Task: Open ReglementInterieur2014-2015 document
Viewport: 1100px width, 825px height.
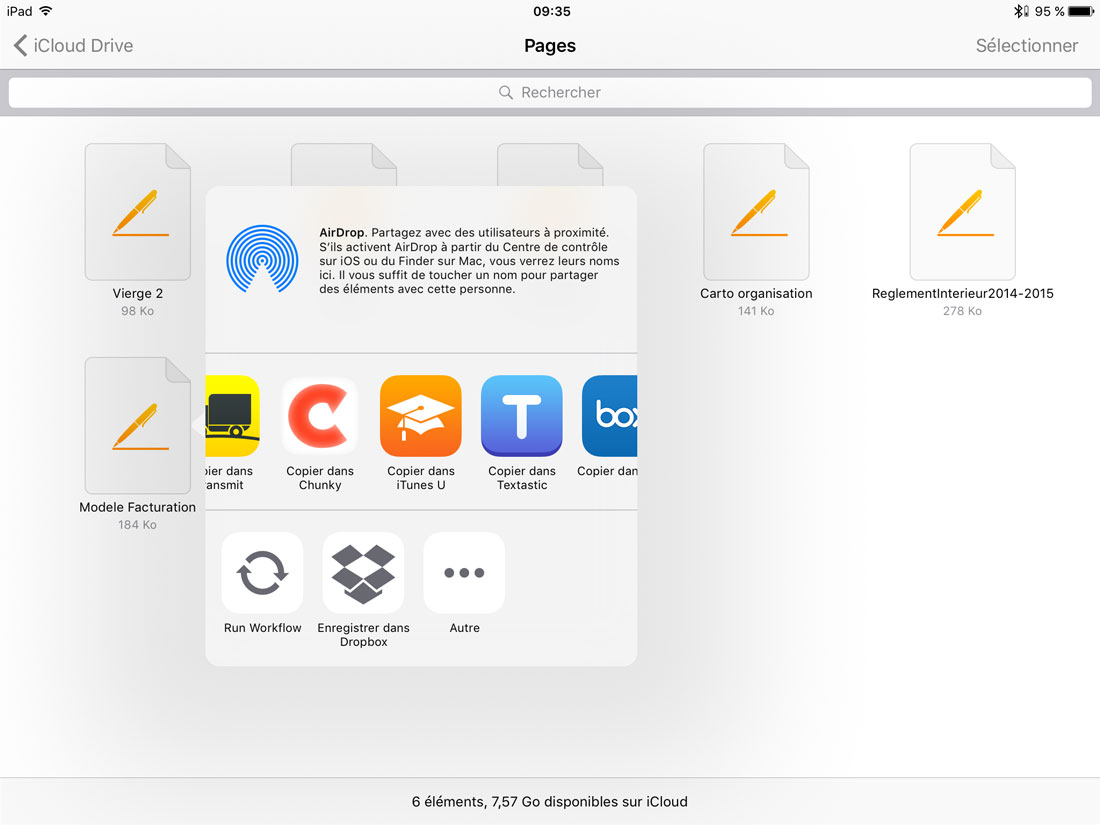Action: click(x=962, y=212)
